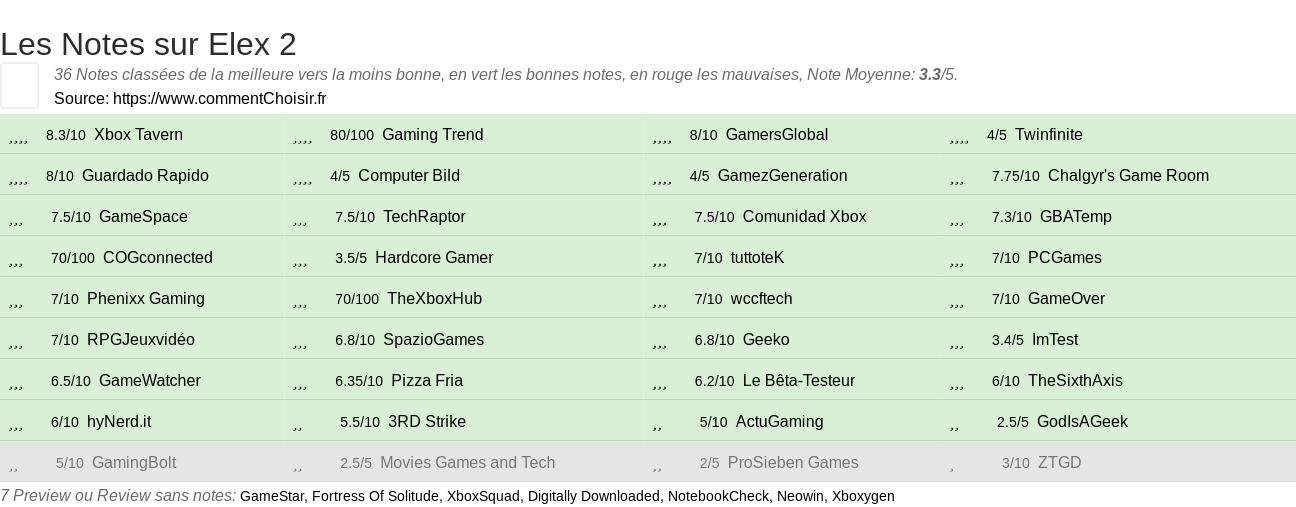Select the hyNerd.it entry
Screen dimensions: 1296x507
[x=119, y=422]
